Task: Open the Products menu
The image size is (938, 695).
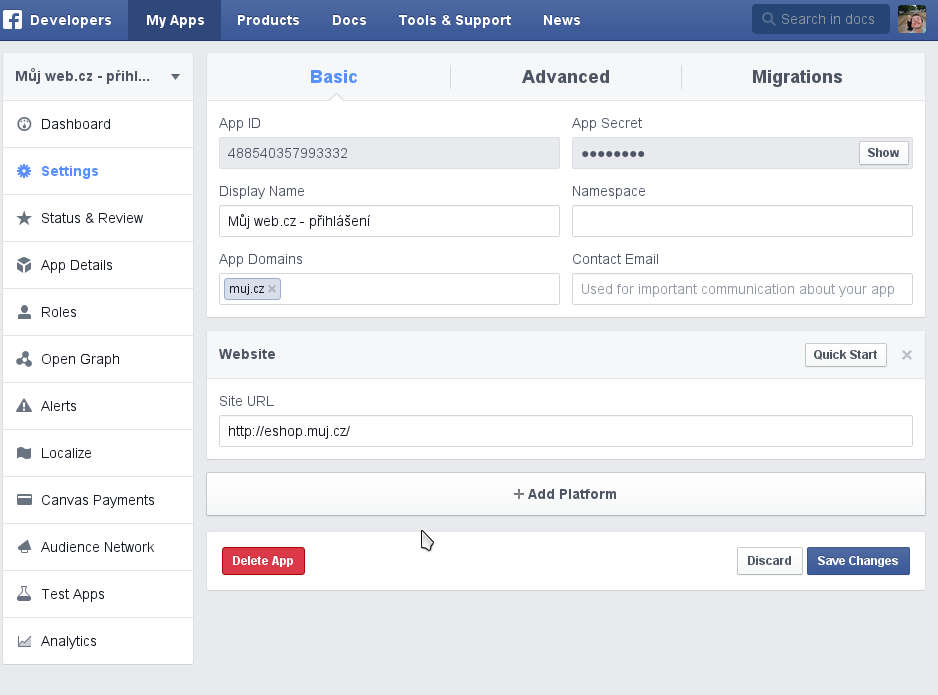Action: (268, 20)
